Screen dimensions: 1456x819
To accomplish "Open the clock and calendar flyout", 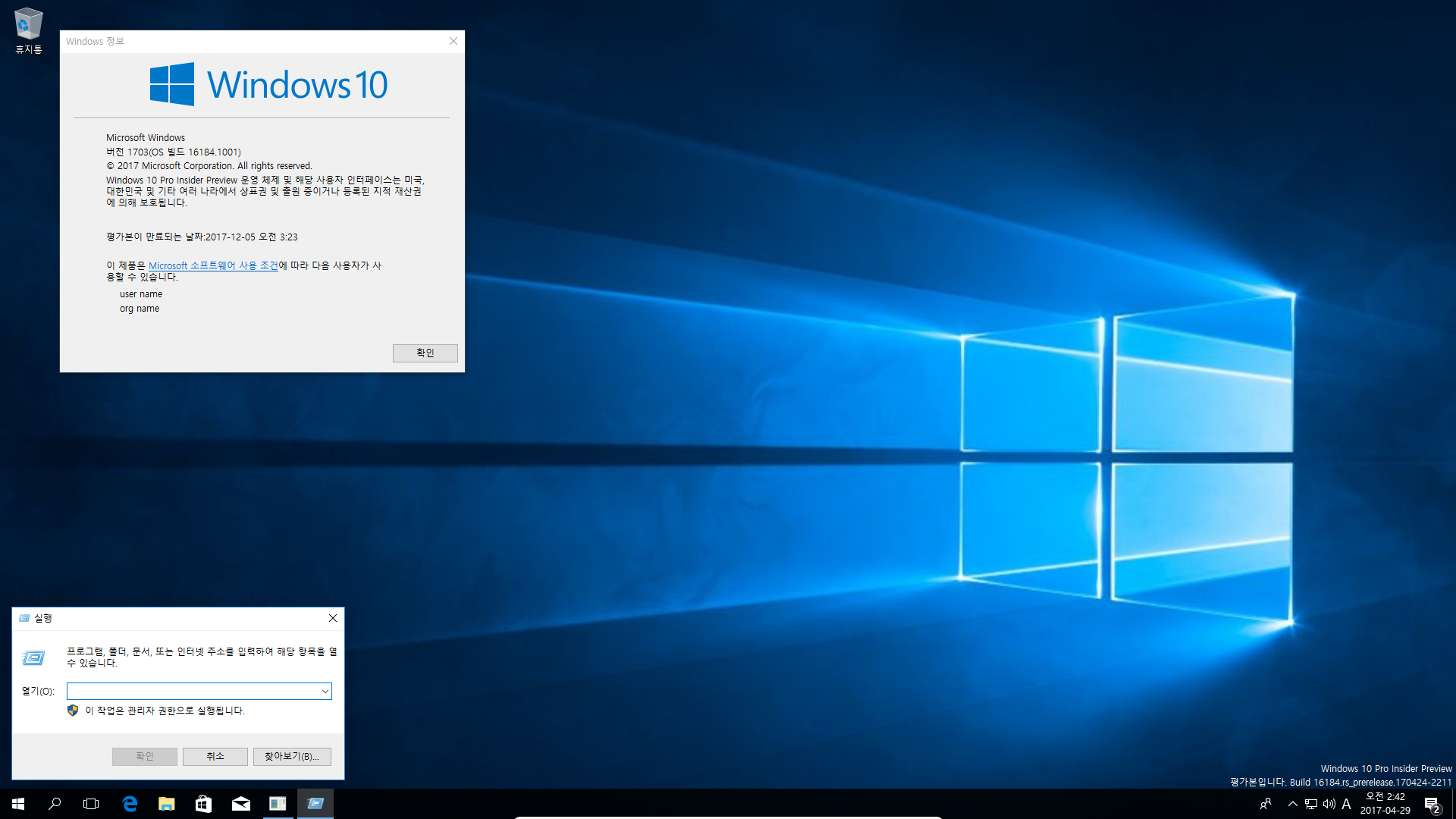I will pos(1385,804).
